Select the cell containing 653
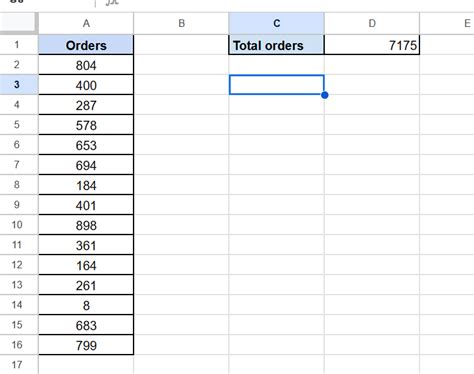 pyautogui.click(x=86, y=145)
